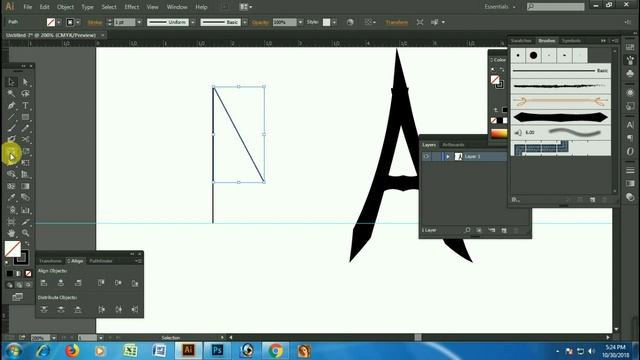This screenshot has height=360, width=640.
Task: Click New Brush icon in Brushes panel
Action: click(592, 200)
